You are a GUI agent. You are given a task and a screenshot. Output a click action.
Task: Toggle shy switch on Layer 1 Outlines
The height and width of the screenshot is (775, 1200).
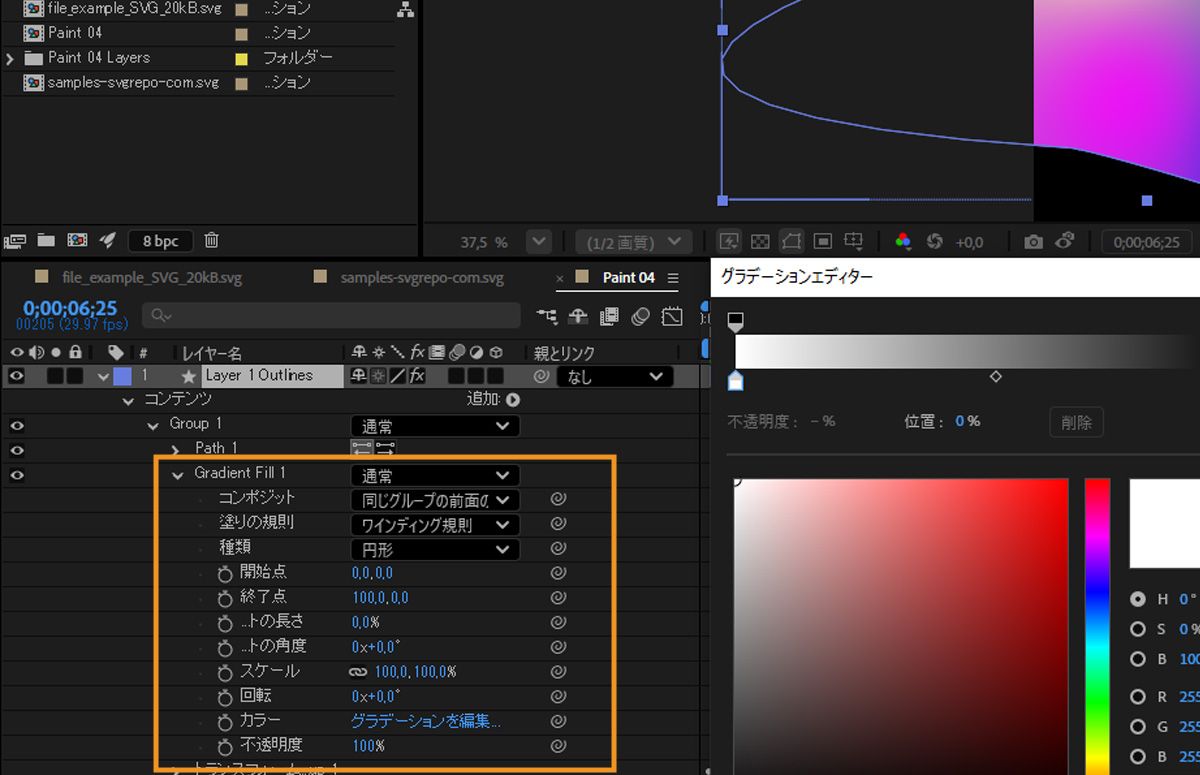click(x=358, y=376)
